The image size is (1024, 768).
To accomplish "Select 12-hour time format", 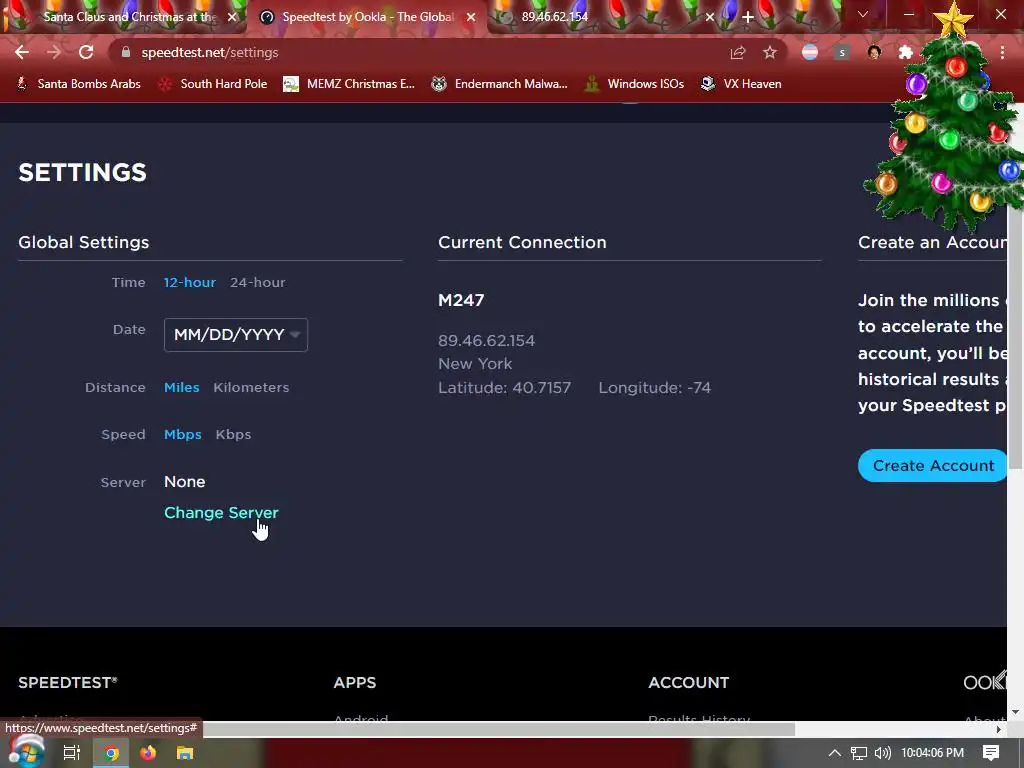I will point(189,282).
